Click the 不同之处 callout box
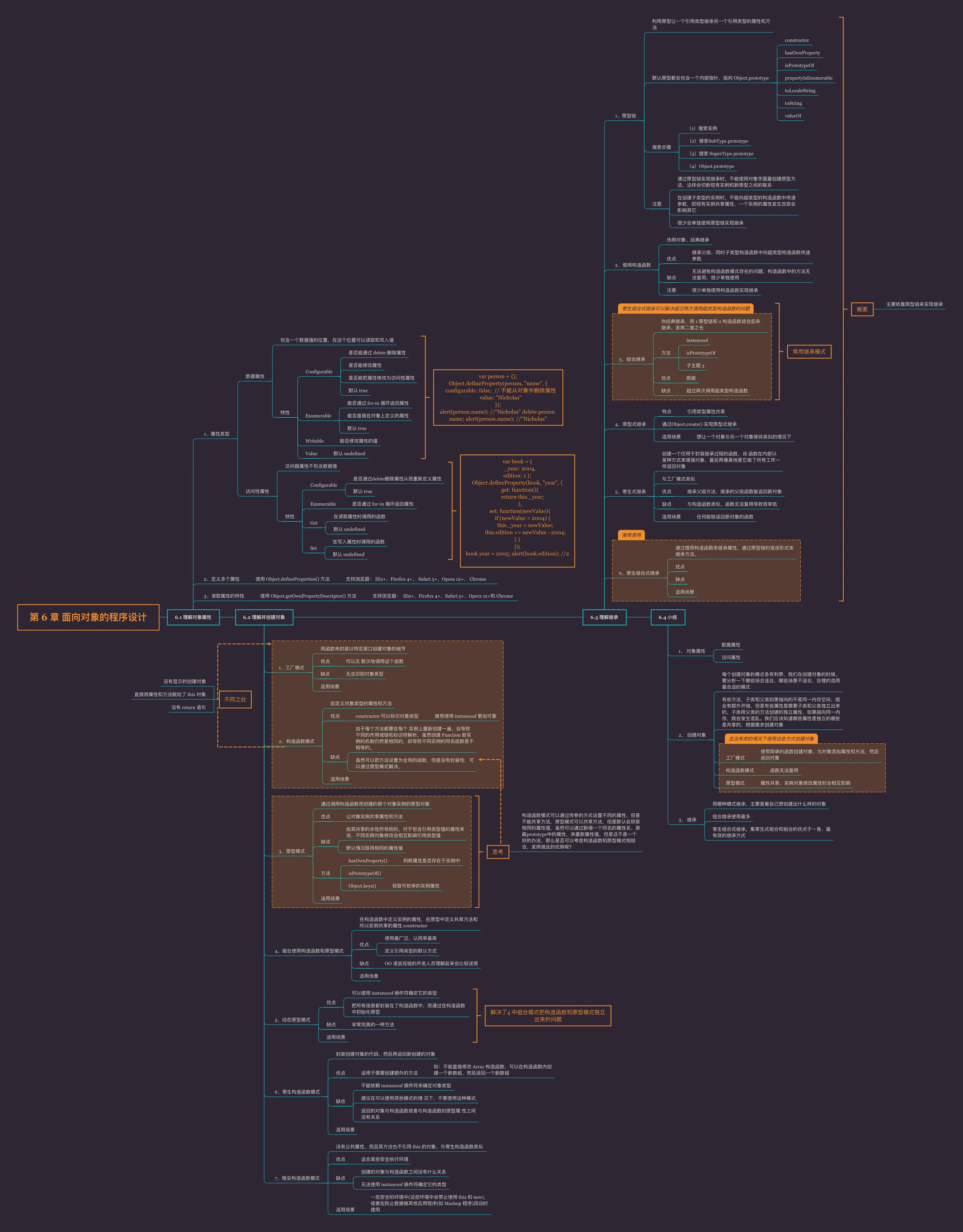The image size is (963, 1232). tap(235, 699)
